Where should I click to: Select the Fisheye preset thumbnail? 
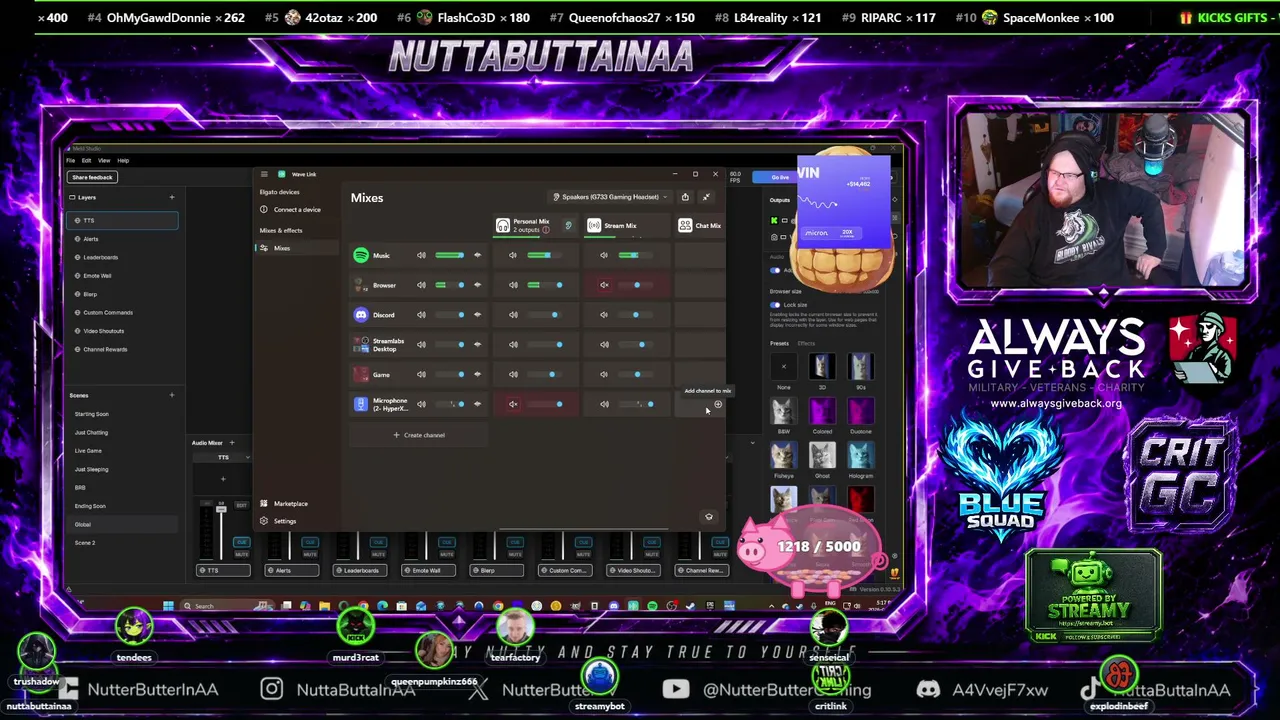[x=783, y=456]
